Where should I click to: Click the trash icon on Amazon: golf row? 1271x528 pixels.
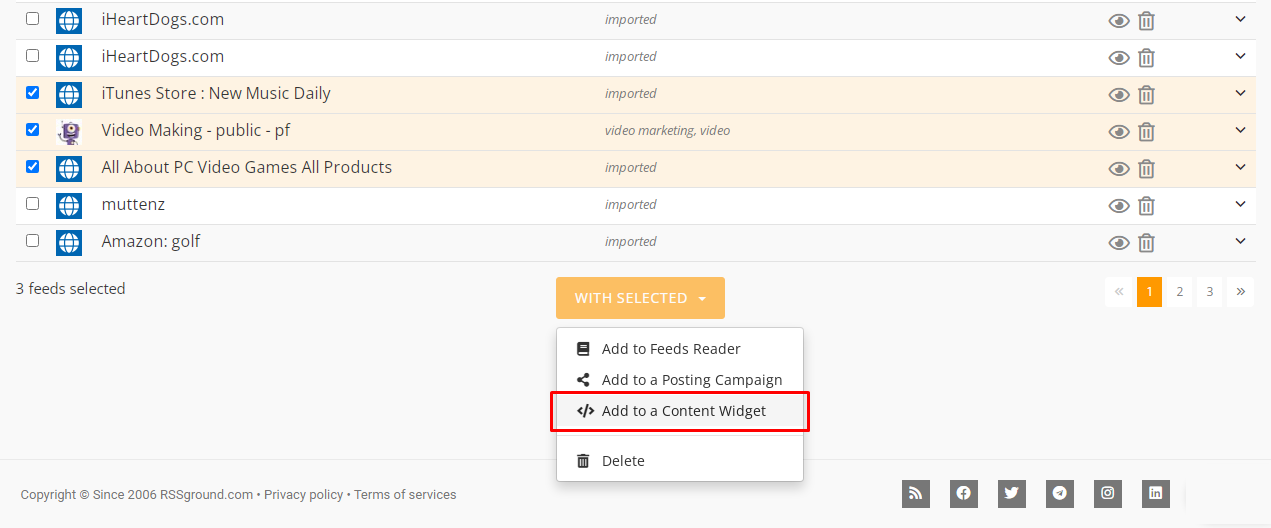click(x=1146, y=243)
